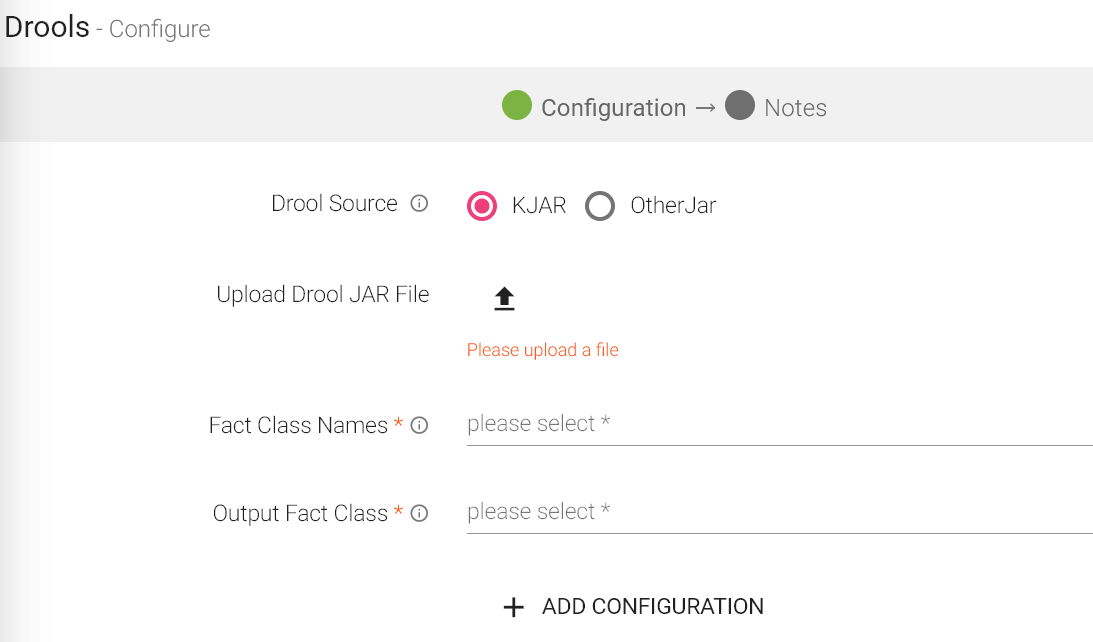Click the plus icon before Add Configuration
Screen dimensions: 1093x642
(513, 607)
